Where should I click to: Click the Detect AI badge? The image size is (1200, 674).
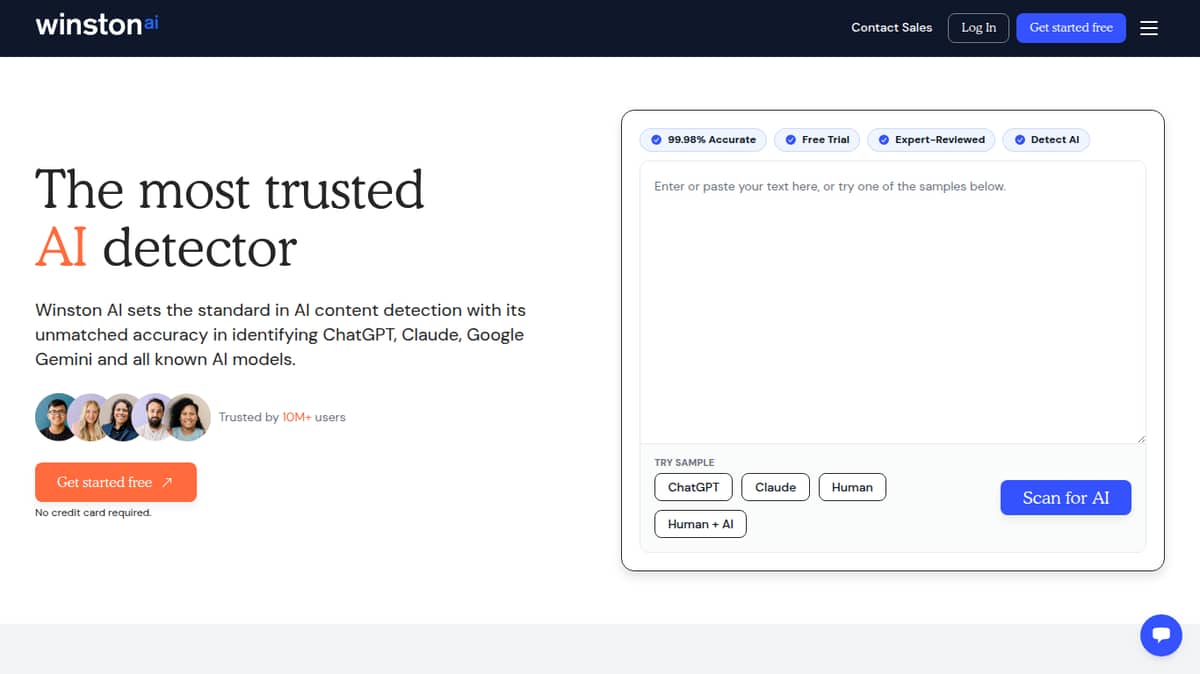pyautogui.click(x=1046, y=140)
